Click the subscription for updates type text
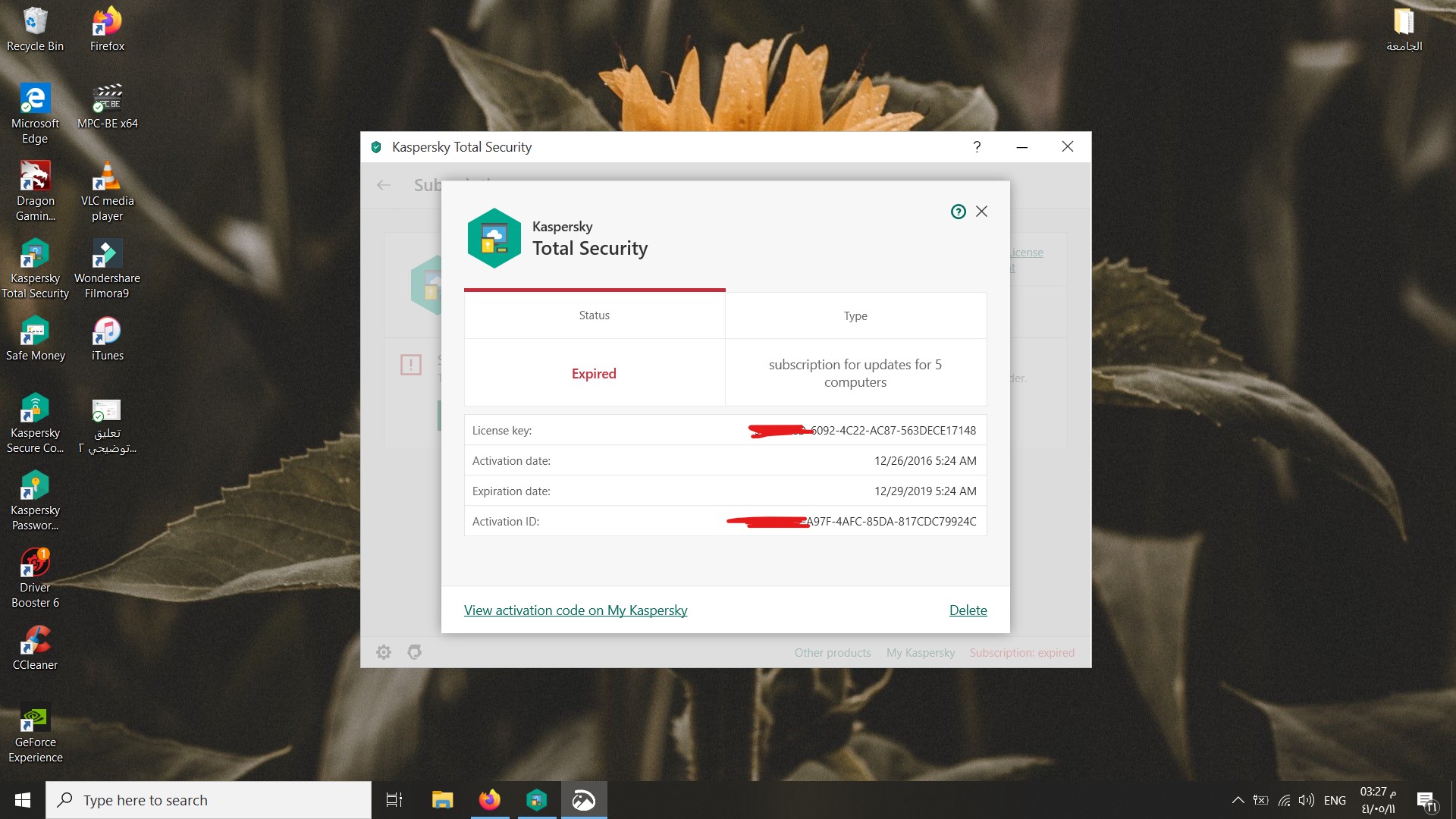Image resolution: width=1456 pixels, height=819 pixels. 855,373
